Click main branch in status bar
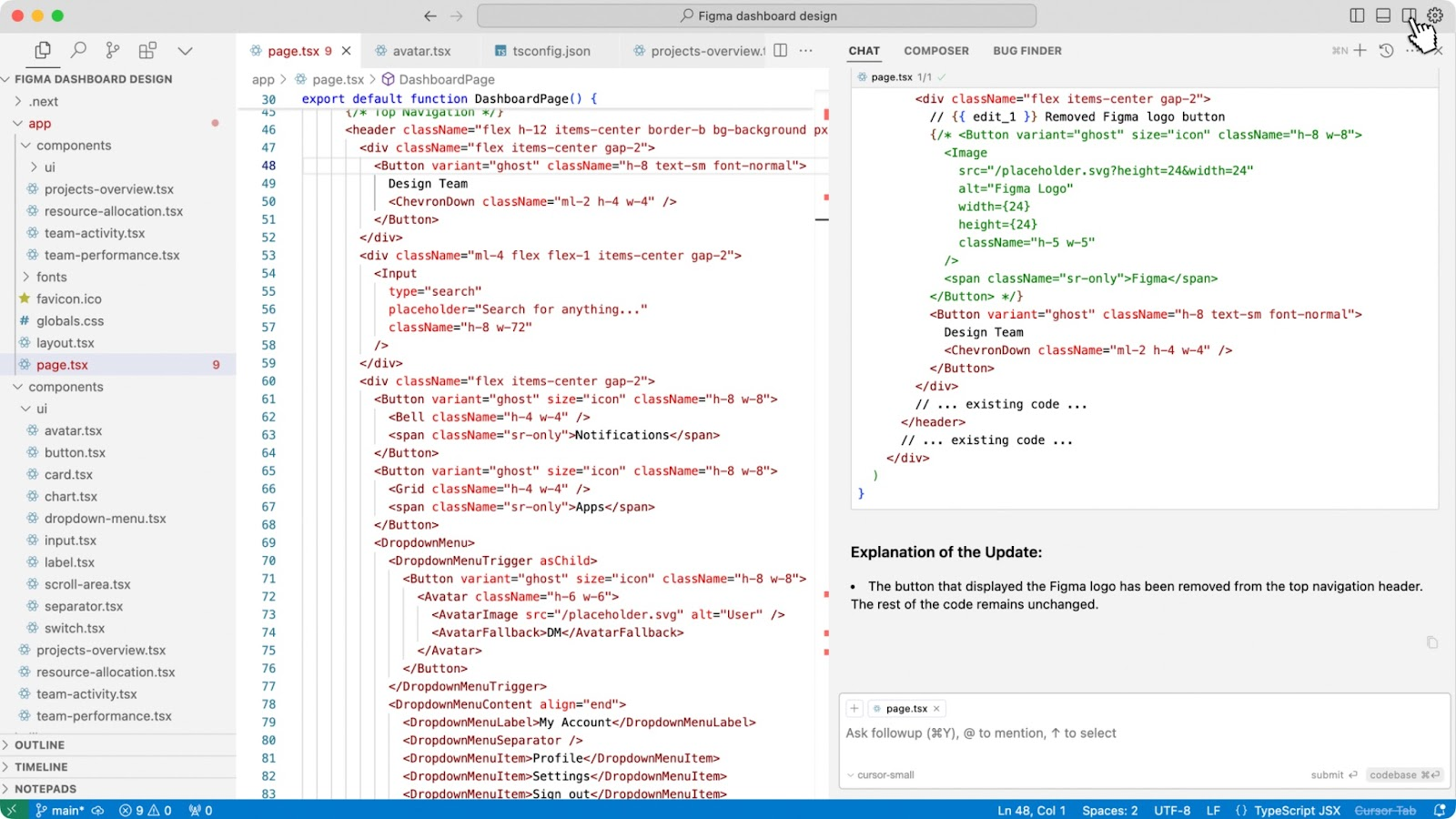 [x=60, y=810]
